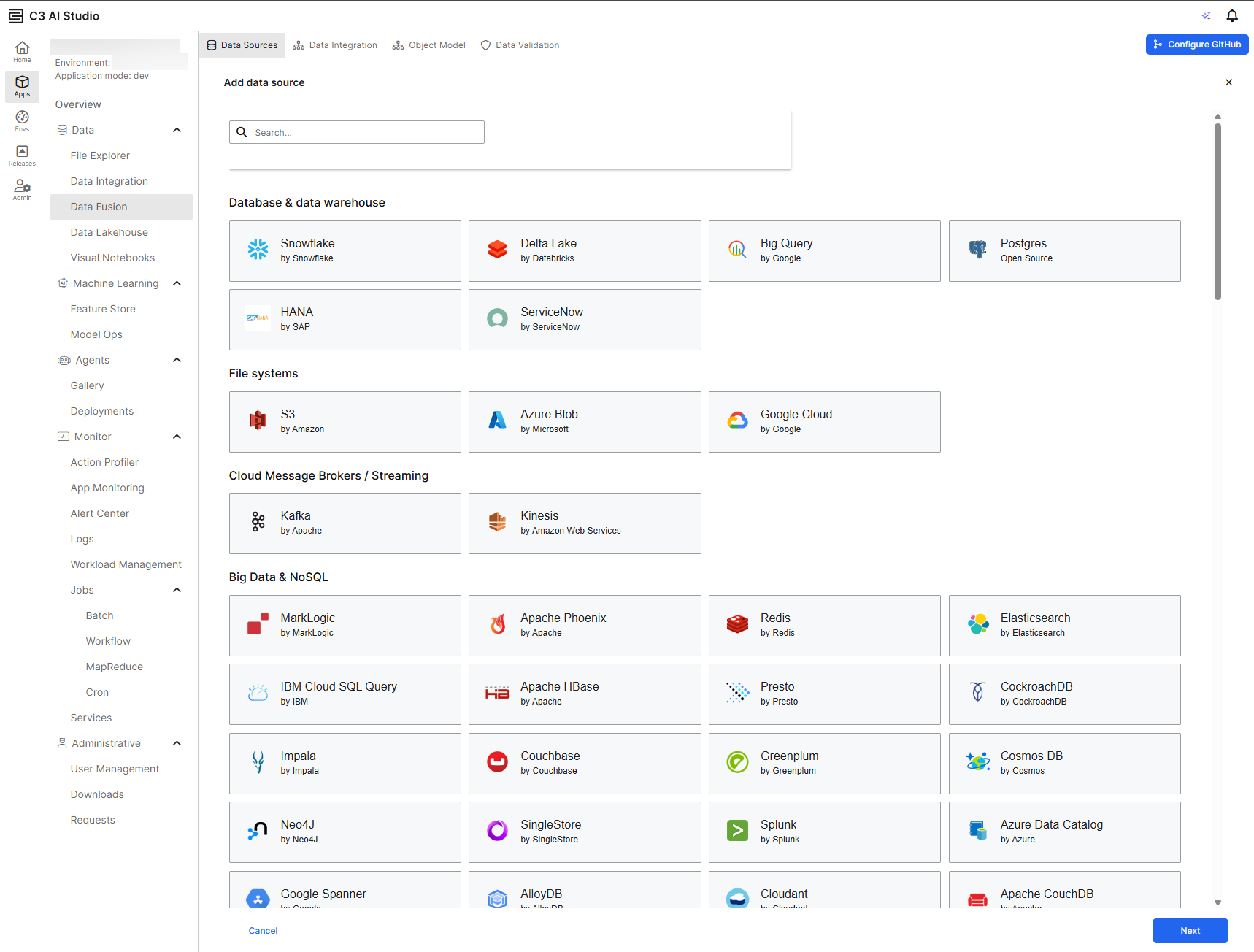The height and width of the screenshot is (952, 1254).
Task: Select the Snowflake data source card
Action: pos(345,250)
